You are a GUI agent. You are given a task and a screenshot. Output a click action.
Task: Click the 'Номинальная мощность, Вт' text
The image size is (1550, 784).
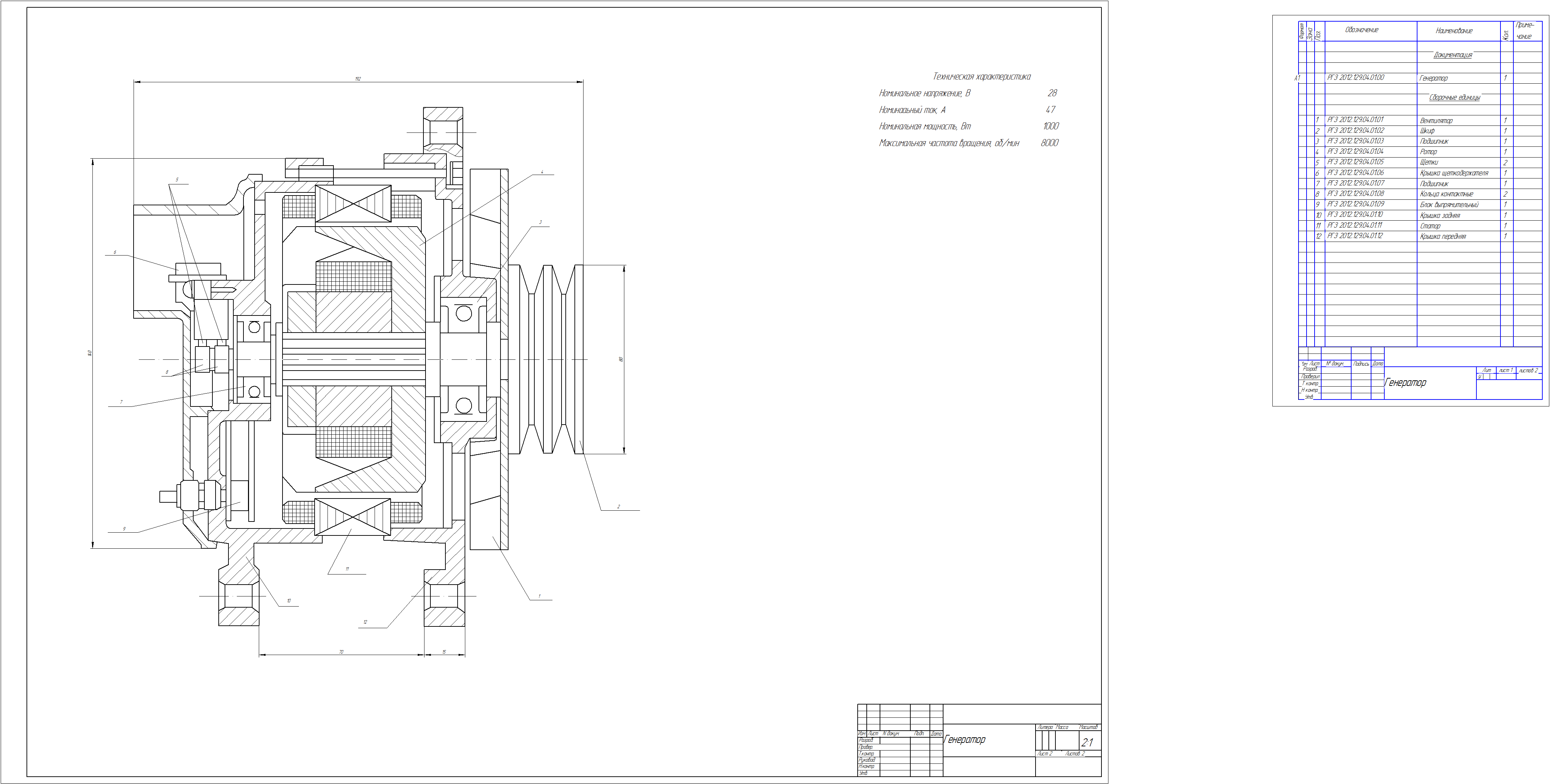pyautogui.click(x=925, y=126)
